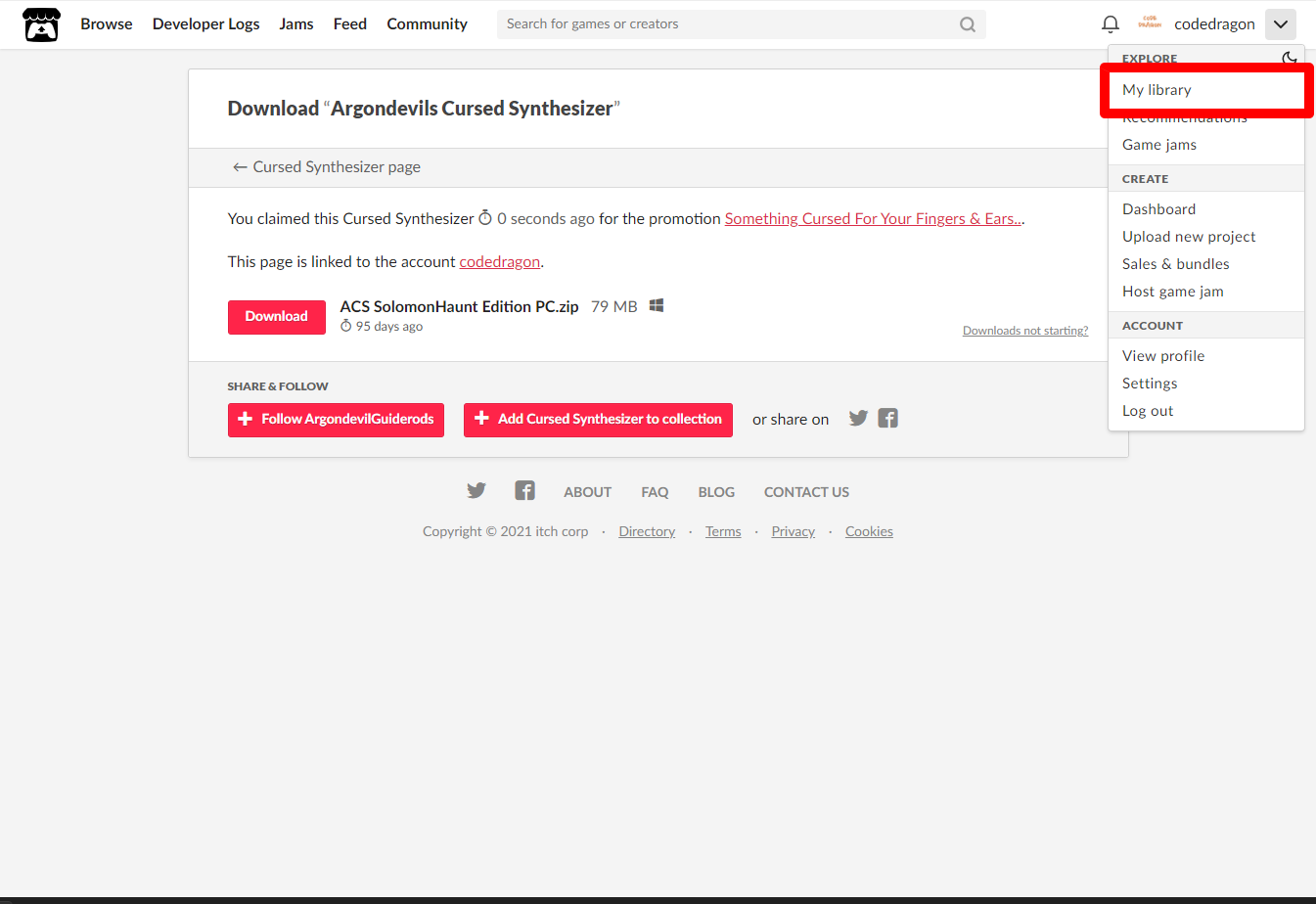Choose Upload new project

1206,237
